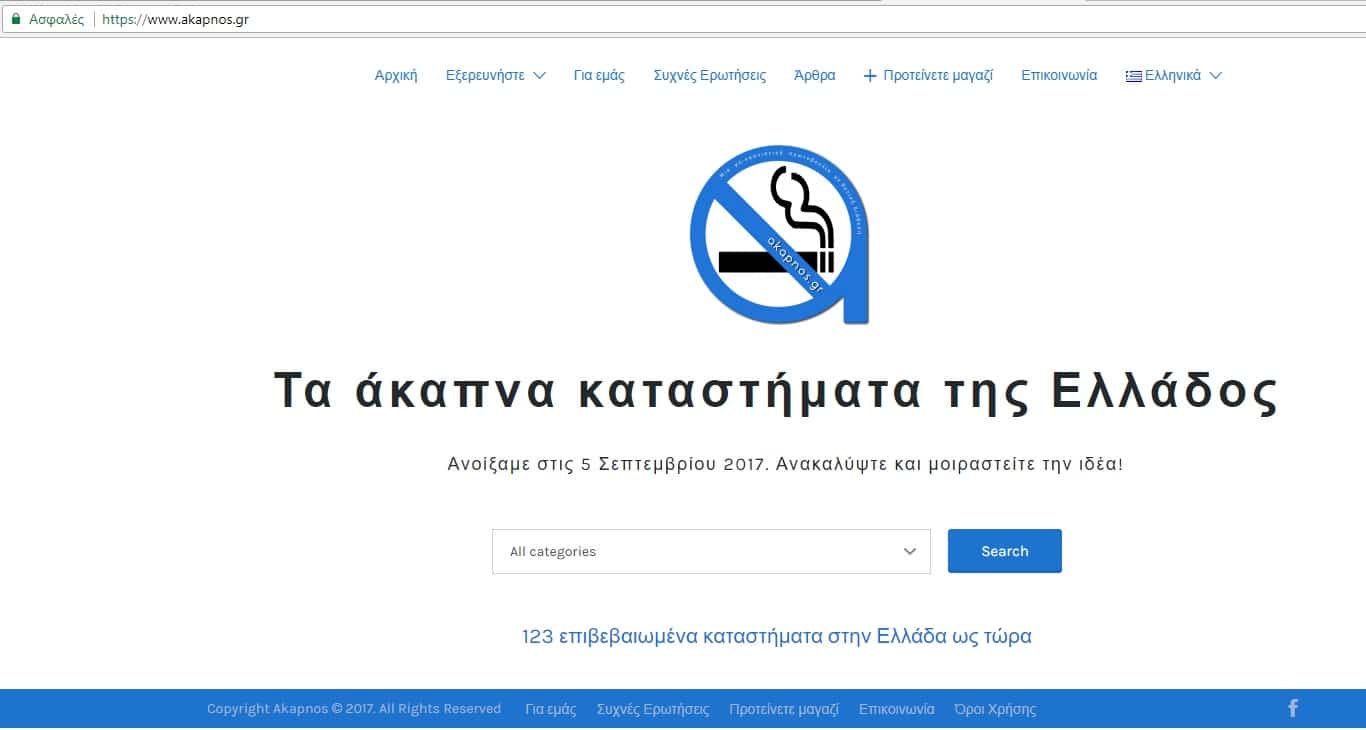Open Επικοινωνία link in footer
The width and height of the screenshot is (1366, 730).
(897, 709)
